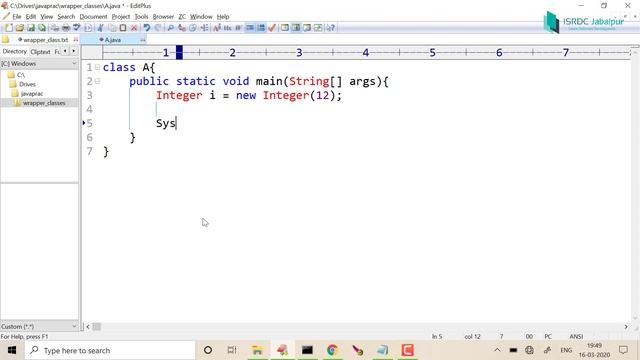The width and height of the screenshot is (640, 360).
Task: Click the Redo arrow icon
Action: click(x=158, y=28)
